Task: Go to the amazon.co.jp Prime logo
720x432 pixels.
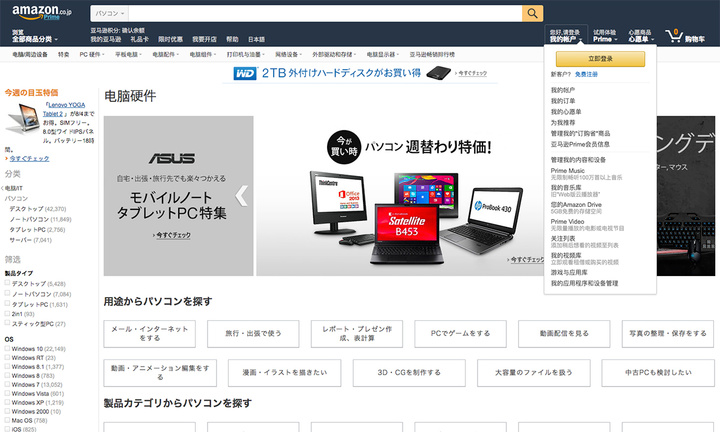Action: 42,12
